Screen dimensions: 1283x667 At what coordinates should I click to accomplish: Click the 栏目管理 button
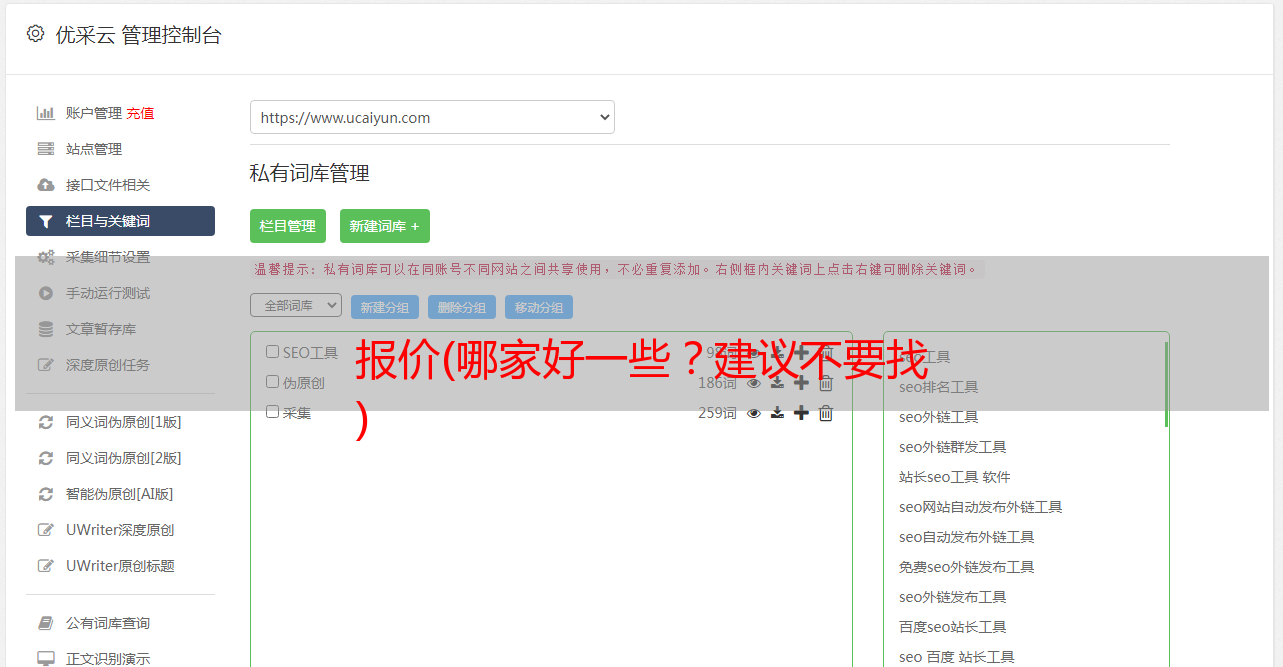point(288,226)
